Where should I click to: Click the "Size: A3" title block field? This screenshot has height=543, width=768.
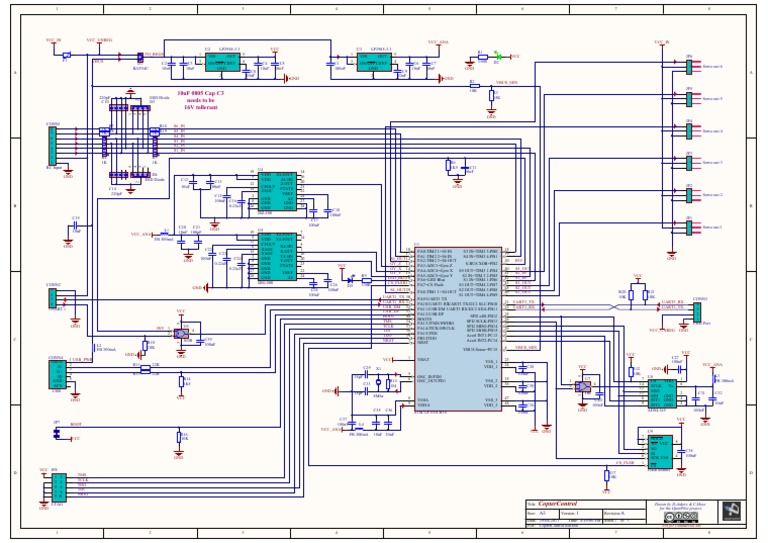tap(543, 513)
